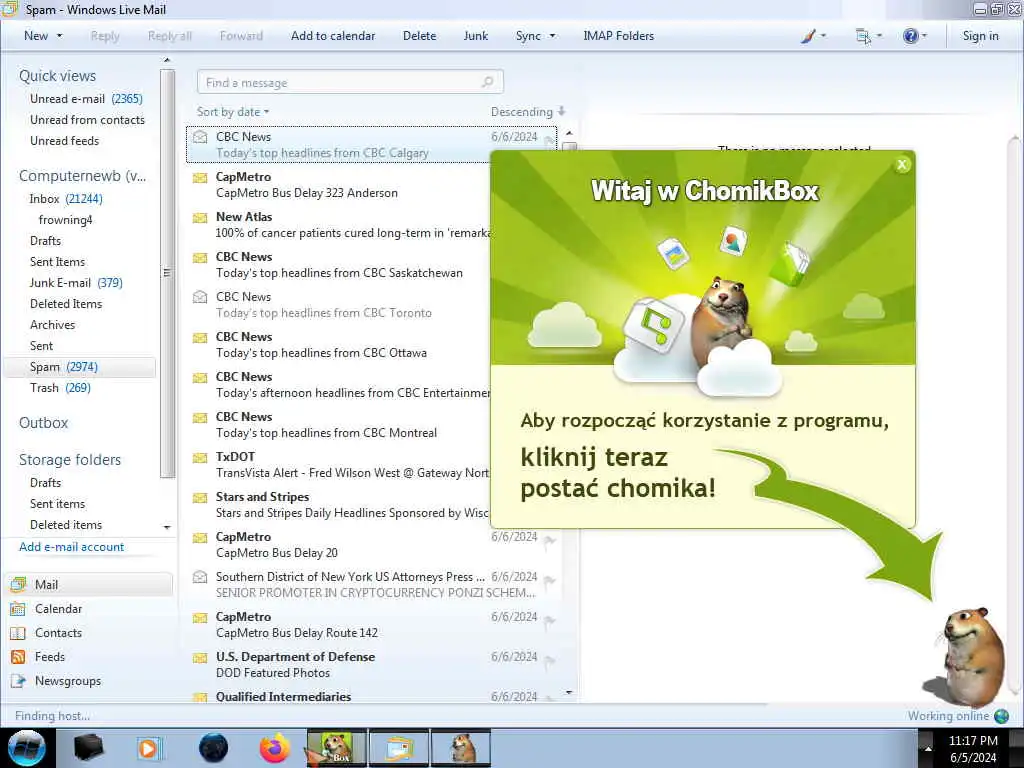Mark message as Junk

click(475, 36)
